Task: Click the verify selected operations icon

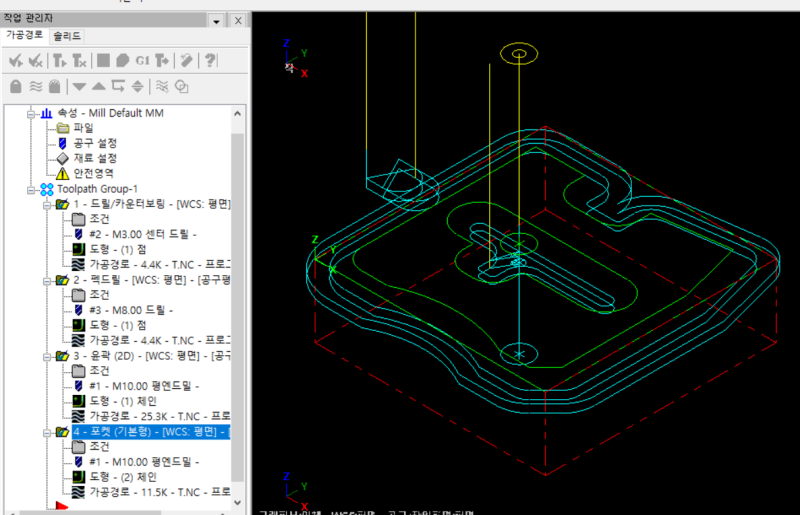Action: click(x=122, y=61)
